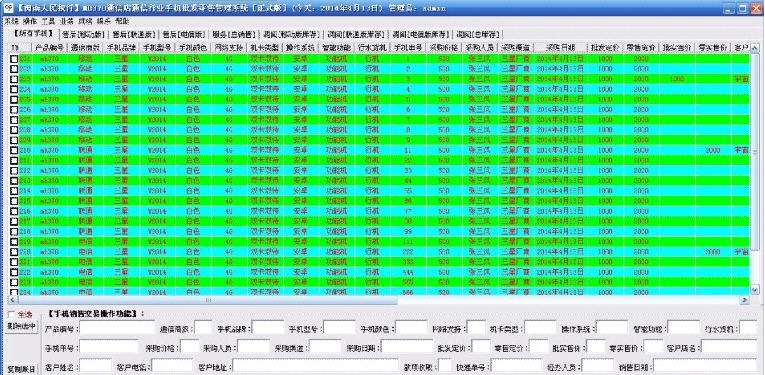
Task: Tick the checkbox for row 223
Action: point(14,282)
